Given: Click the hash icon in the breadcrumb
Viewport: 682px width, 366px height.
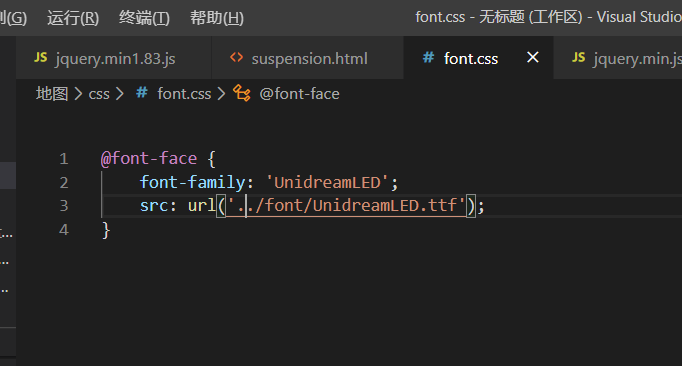Looking at the screenshot, I should [142, 93].
